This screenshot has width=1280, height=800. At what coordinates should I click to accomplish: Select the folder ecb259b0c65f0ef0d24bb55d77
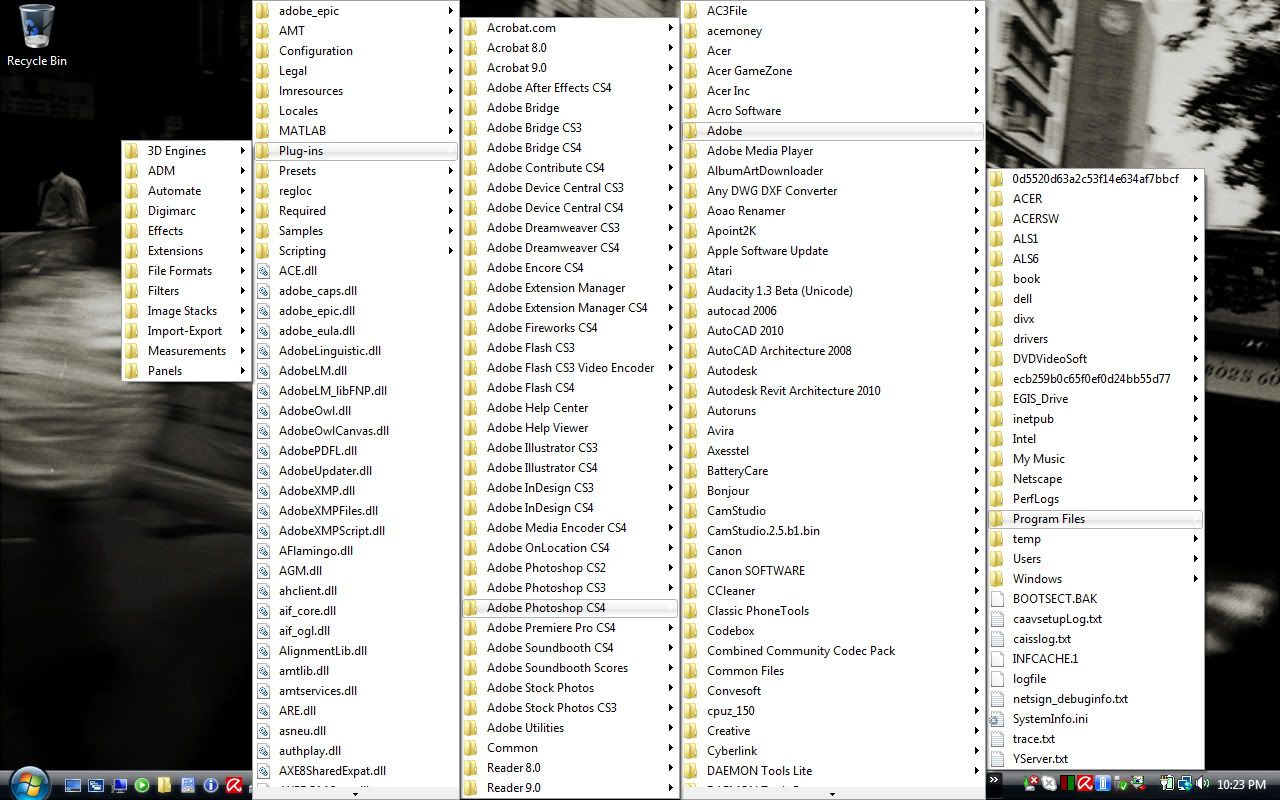click(x=1095, y=379)
